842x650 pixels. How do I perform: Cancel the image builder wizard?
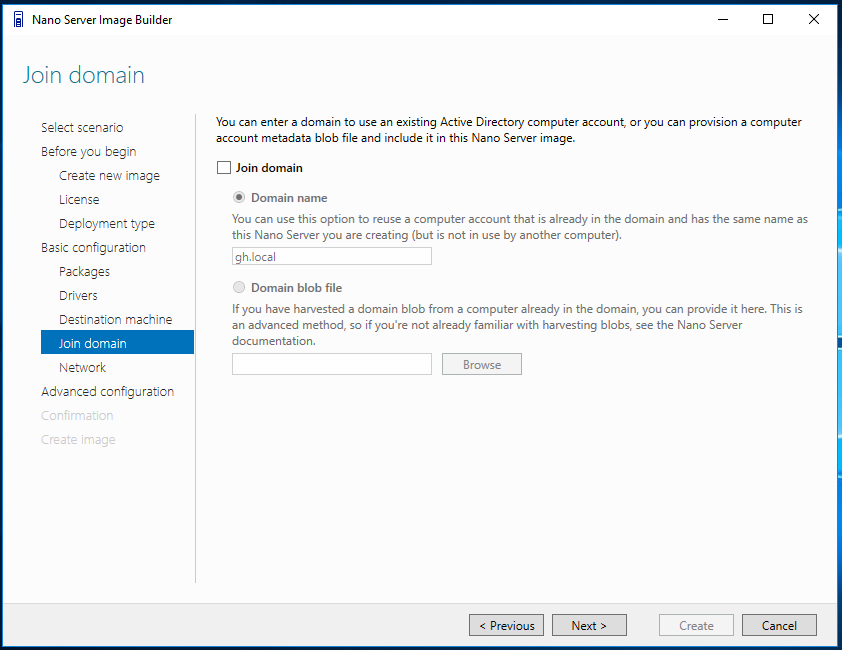[x=779, y=625]
